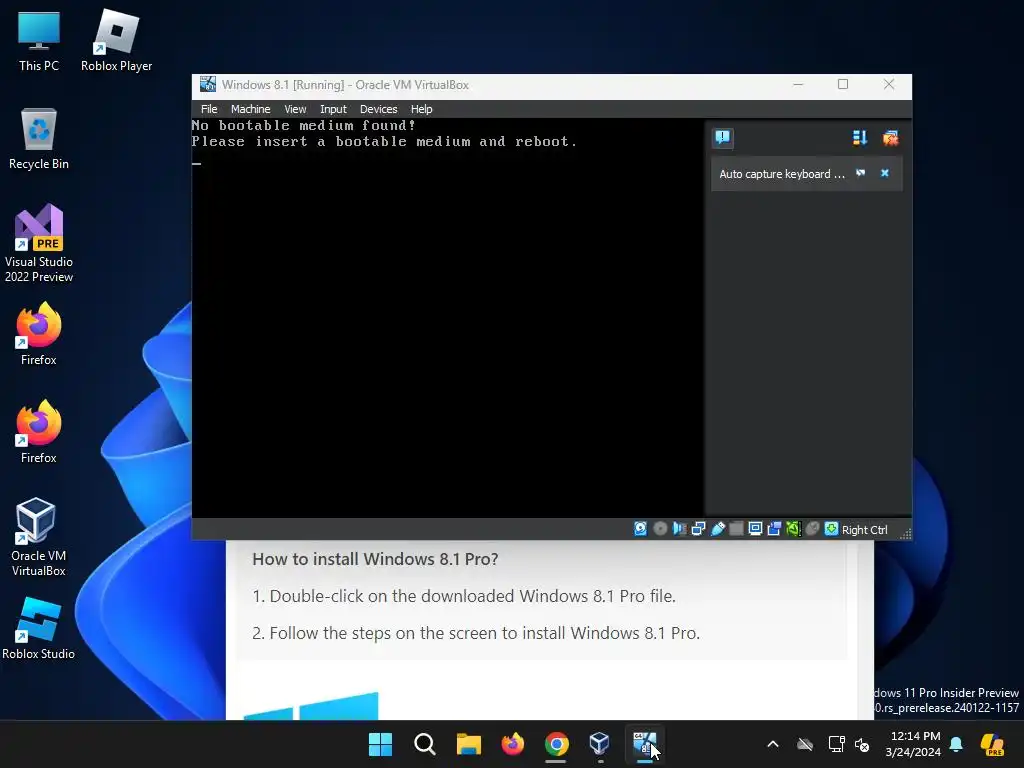This screenshot has width=1024, height=768.
Task: Click keyboard capture green arrow icon
Action: click(x=831, y=529)
